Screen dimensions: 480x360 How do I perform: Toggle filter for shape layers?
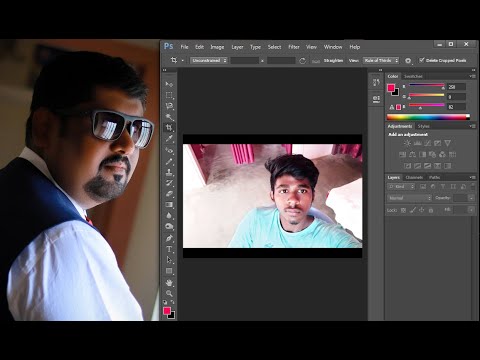pos(453,187)
